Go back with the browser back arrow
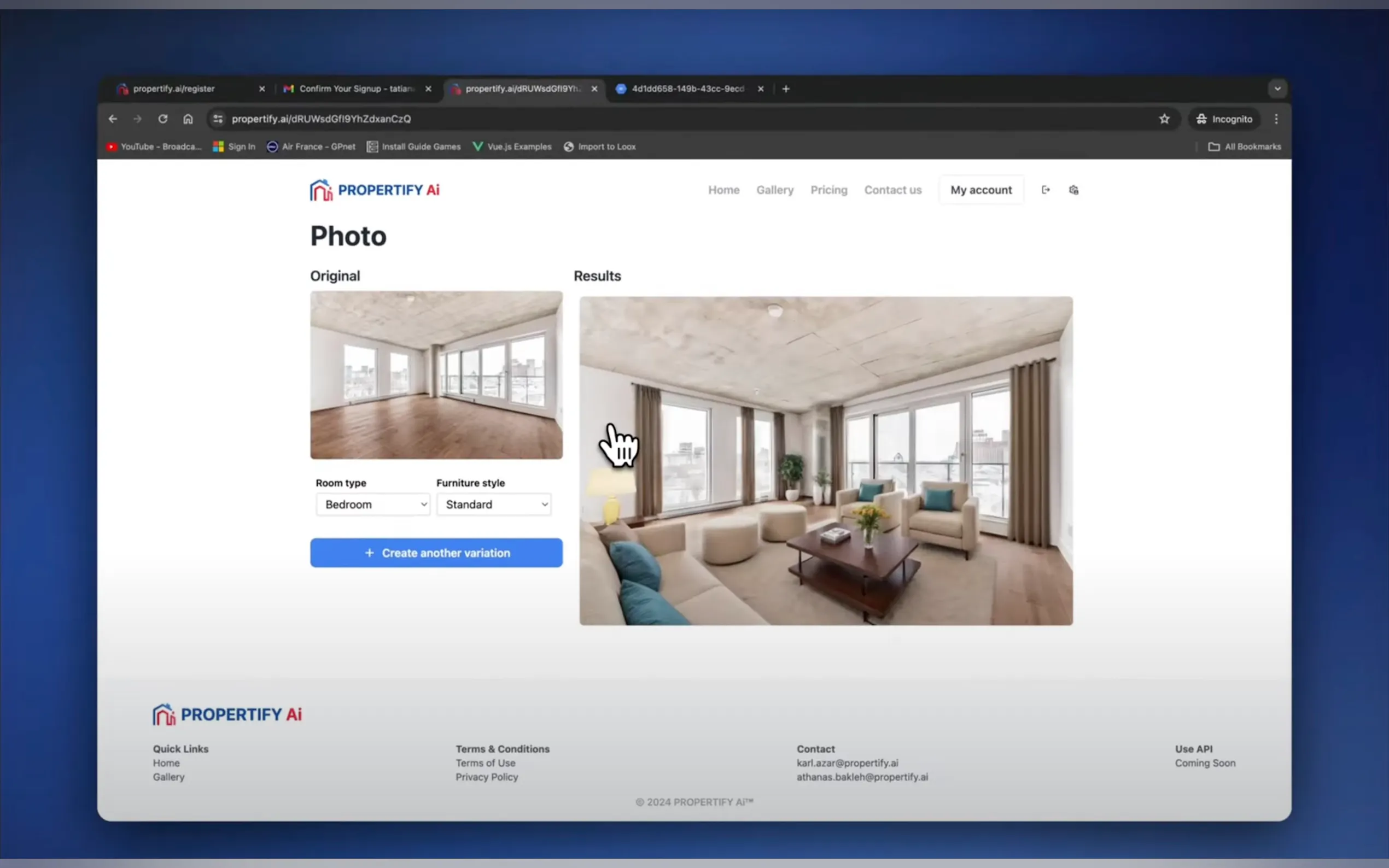 113,119
